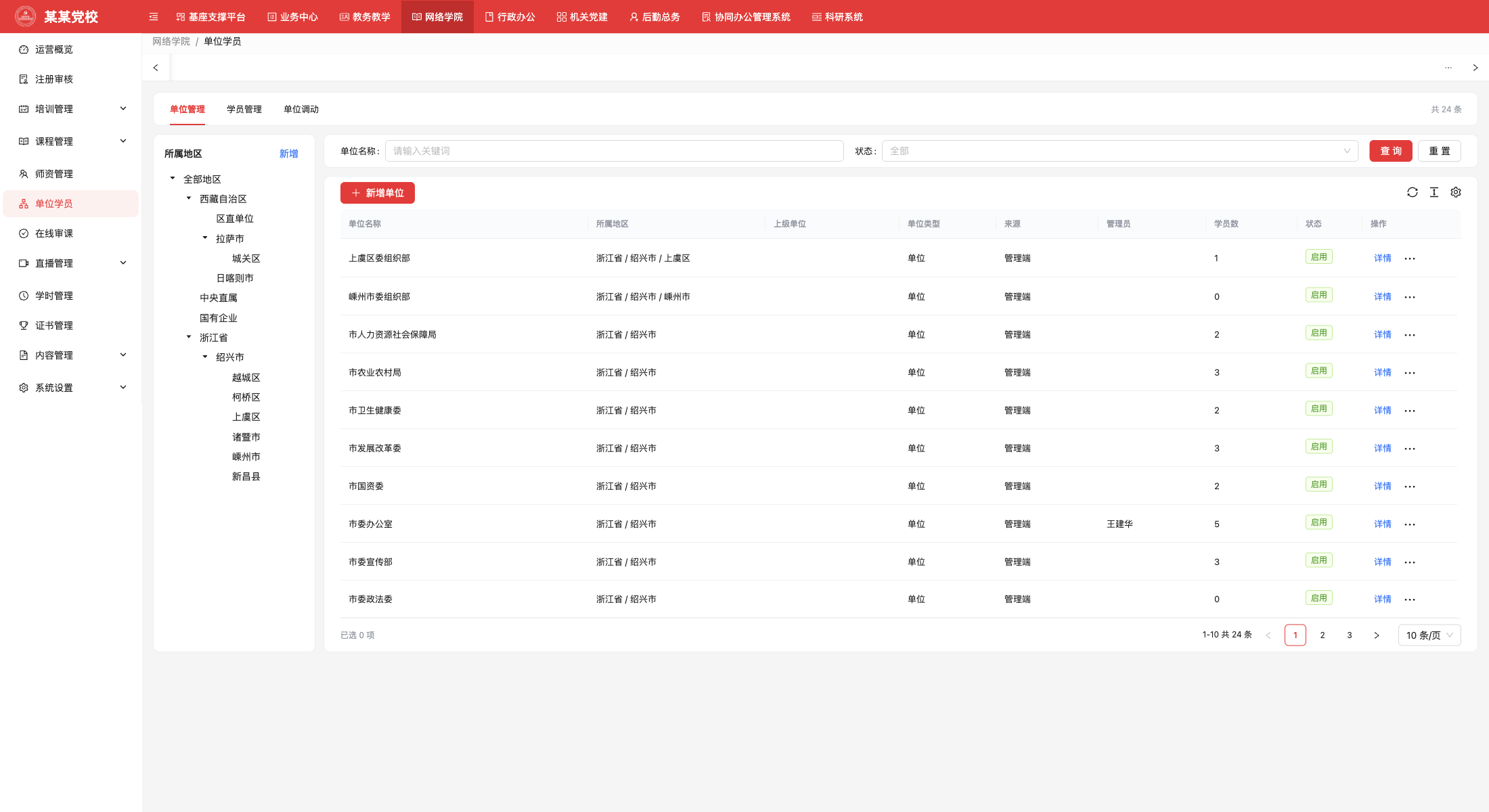Open more actions for 市国资委 row
Image resolution: width=1489 pixels, height=812 pixels.
(x=1410, y=487)
